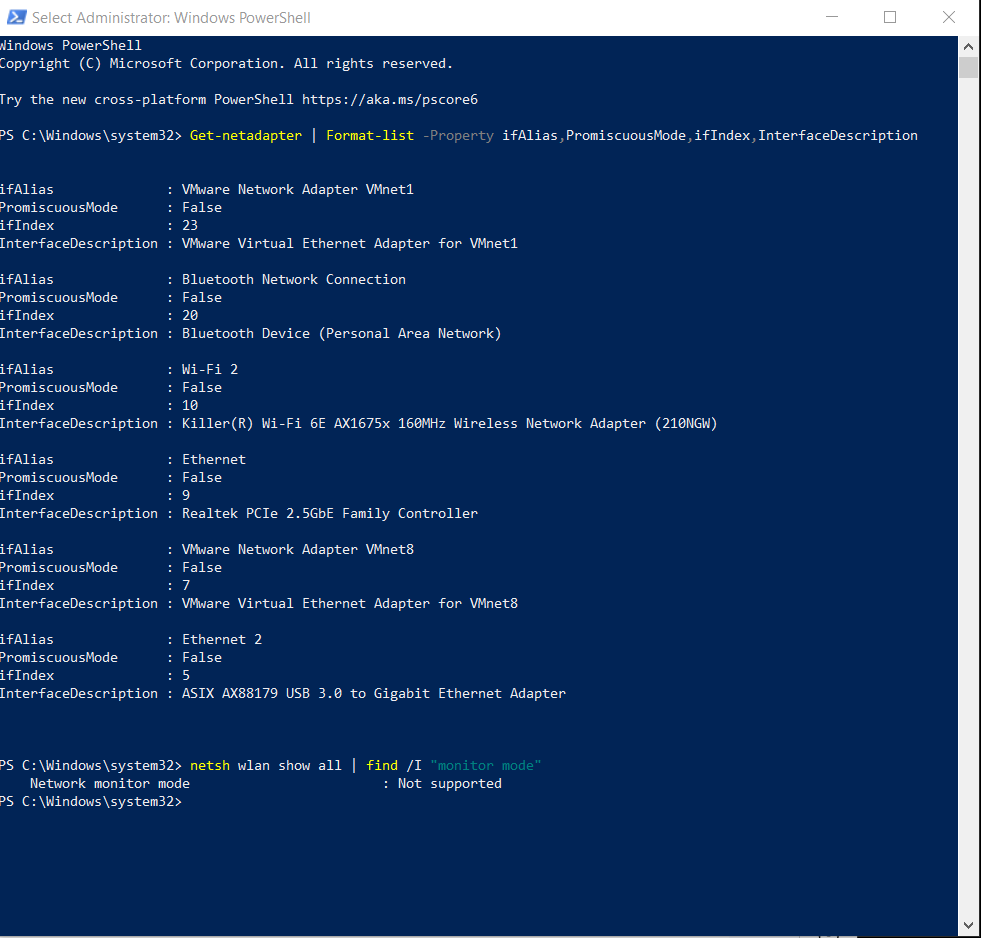Click the Killer(R) Wi-Fi 6E AX1675x description
This screenshot has width=981, height=938.
point(449,424)
